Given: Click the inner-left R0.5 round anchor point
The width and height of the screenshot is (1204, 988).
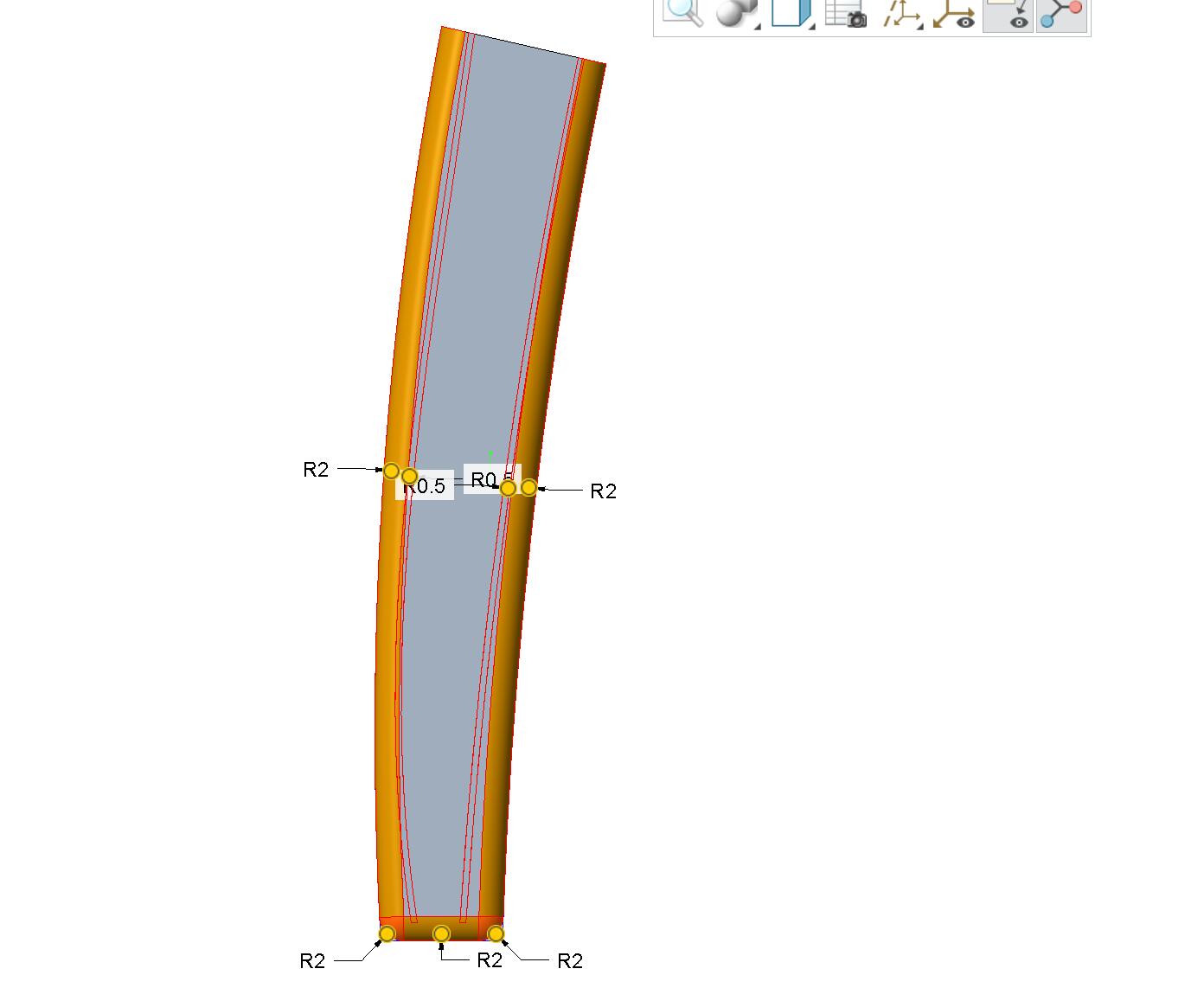Looking at the screenshot, I should pyautogui.click(x=410, y=476).
